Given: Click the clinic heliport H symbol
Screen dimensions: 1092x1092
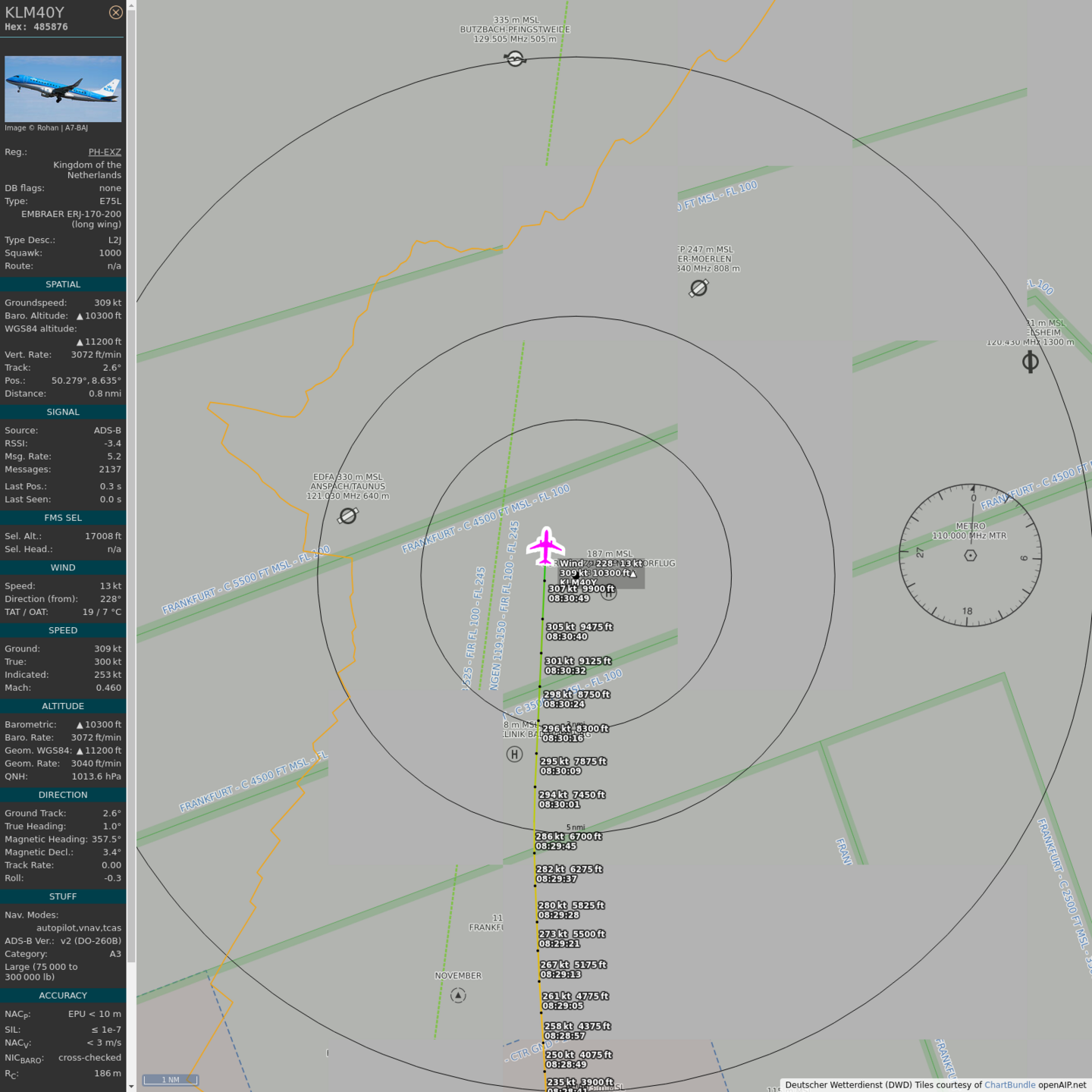Looking at the screenshot, I should [x=514, y=754].
